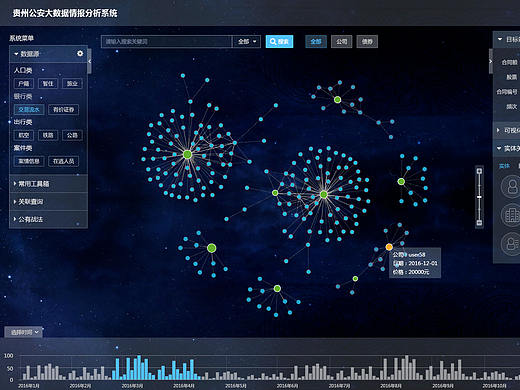Click inside the keyword search input field
The image size is (520, 390).
[x=166, y=41]
